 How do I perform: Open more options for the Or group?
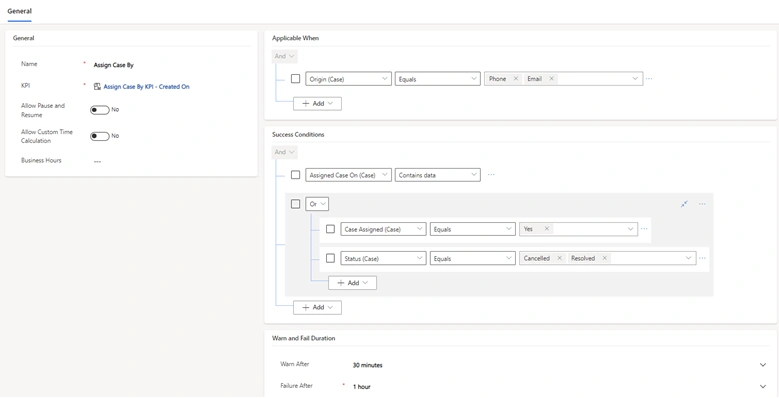click(x=702, y=204)
